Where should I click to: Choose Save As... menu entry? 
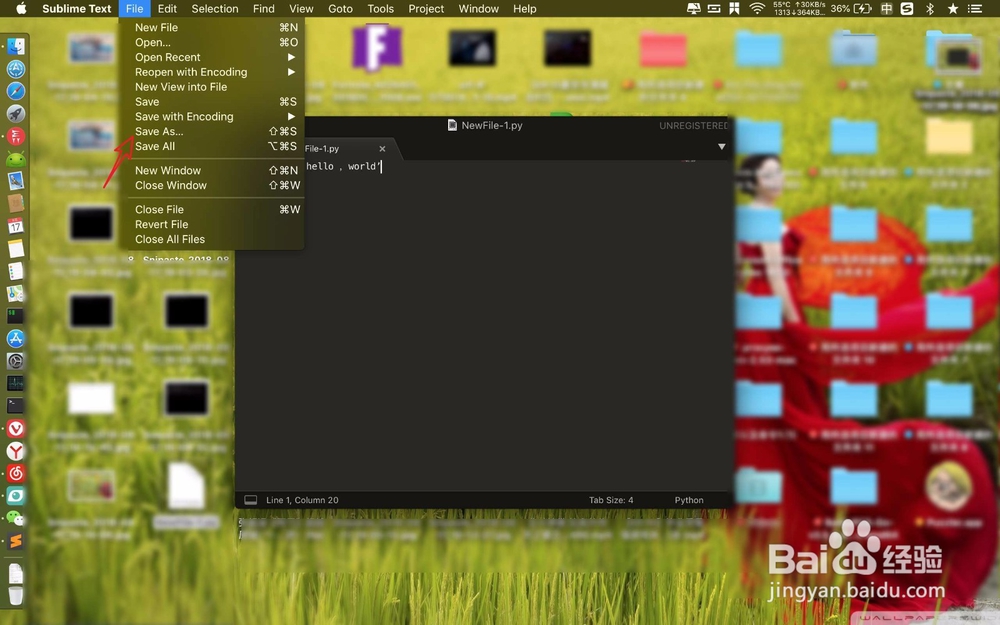(x=211, y=131)
